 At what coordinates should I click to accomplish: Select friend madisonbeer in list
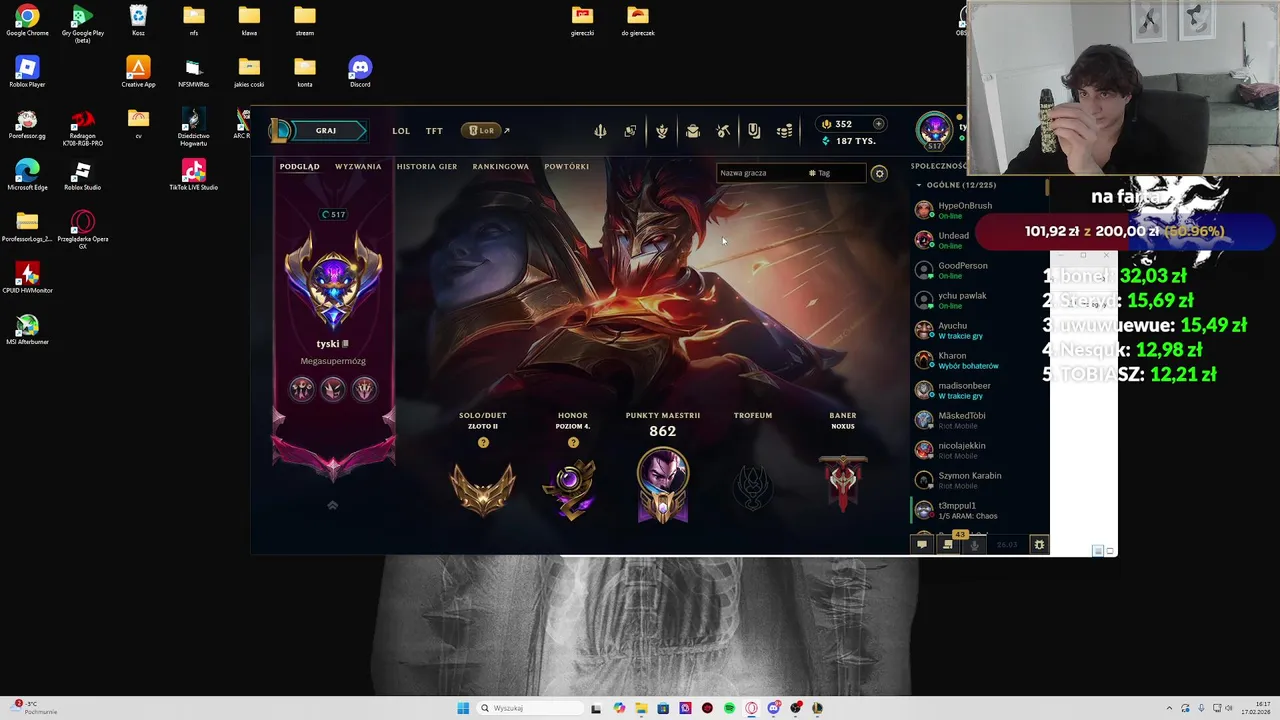point(978,390)
